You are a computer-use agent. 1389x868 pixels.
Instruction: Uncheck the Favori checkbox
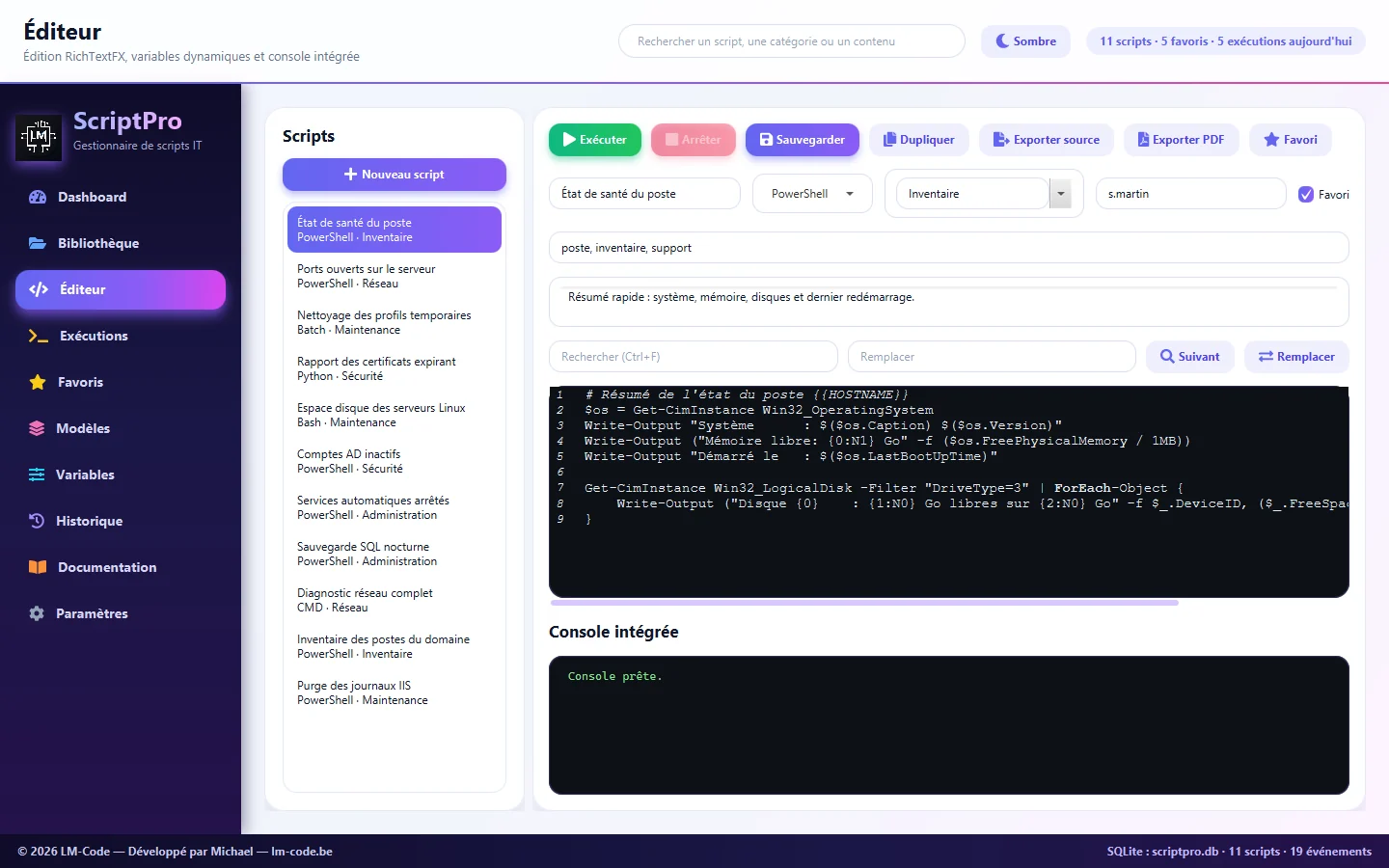click(x=1306, y=195)
